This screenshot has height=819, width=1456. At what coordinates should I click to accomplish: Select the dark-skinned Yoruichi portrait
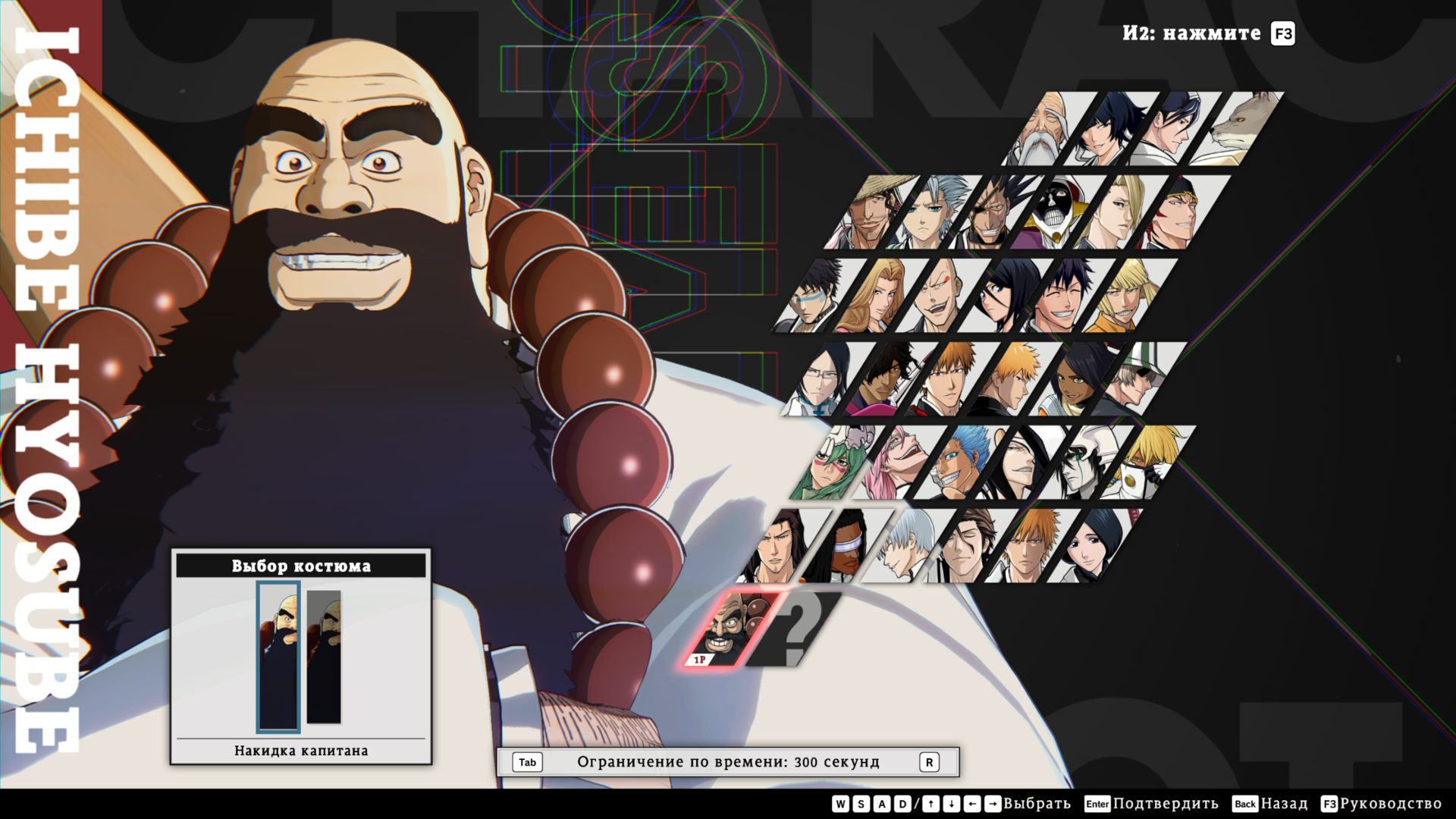coord(1077,379)
